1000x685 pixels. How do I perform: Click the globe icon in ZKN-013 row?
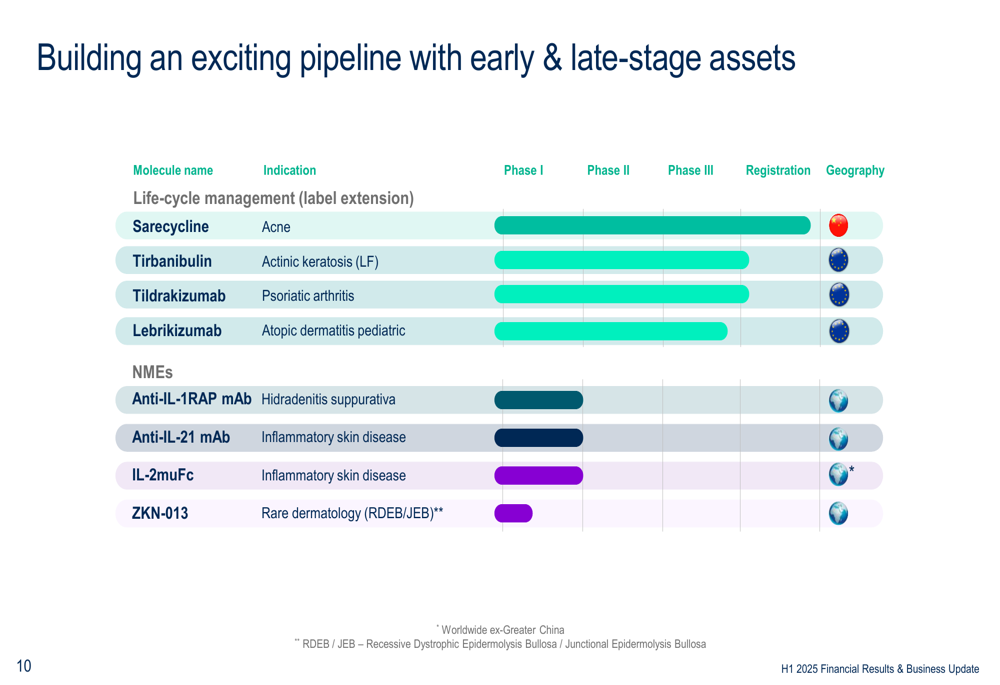point(838,513)
